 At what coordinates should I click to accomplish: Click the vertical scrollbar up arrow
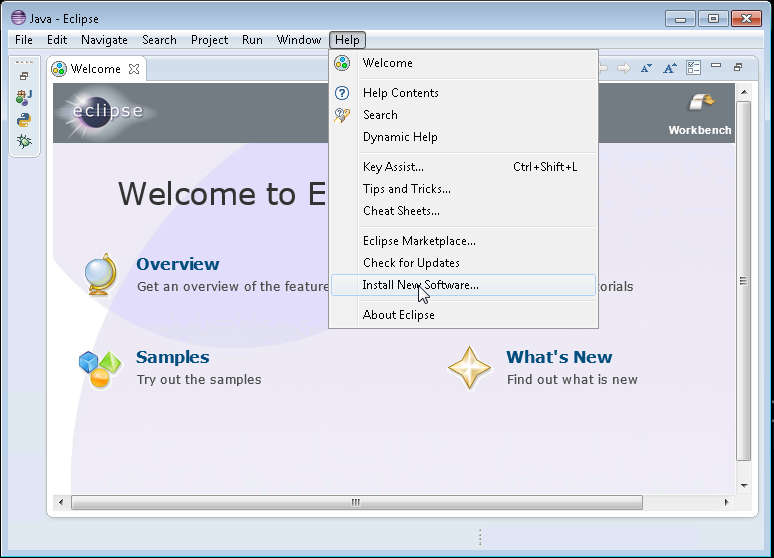744,92
